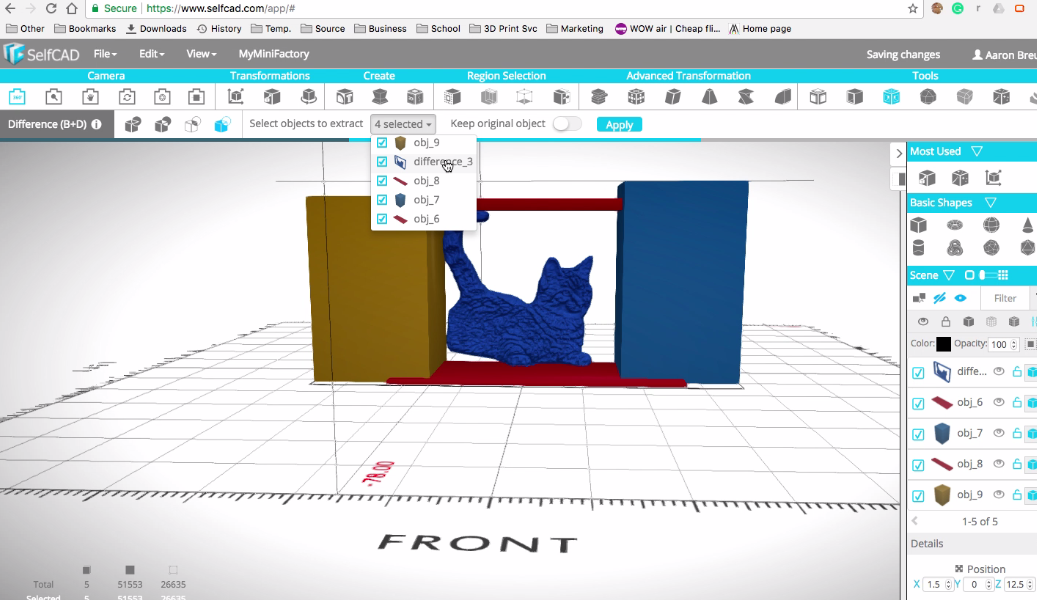This screenshot has width=1037, height=600.
Task: Click the black Color swatch
Action: (x=944, y=344)
